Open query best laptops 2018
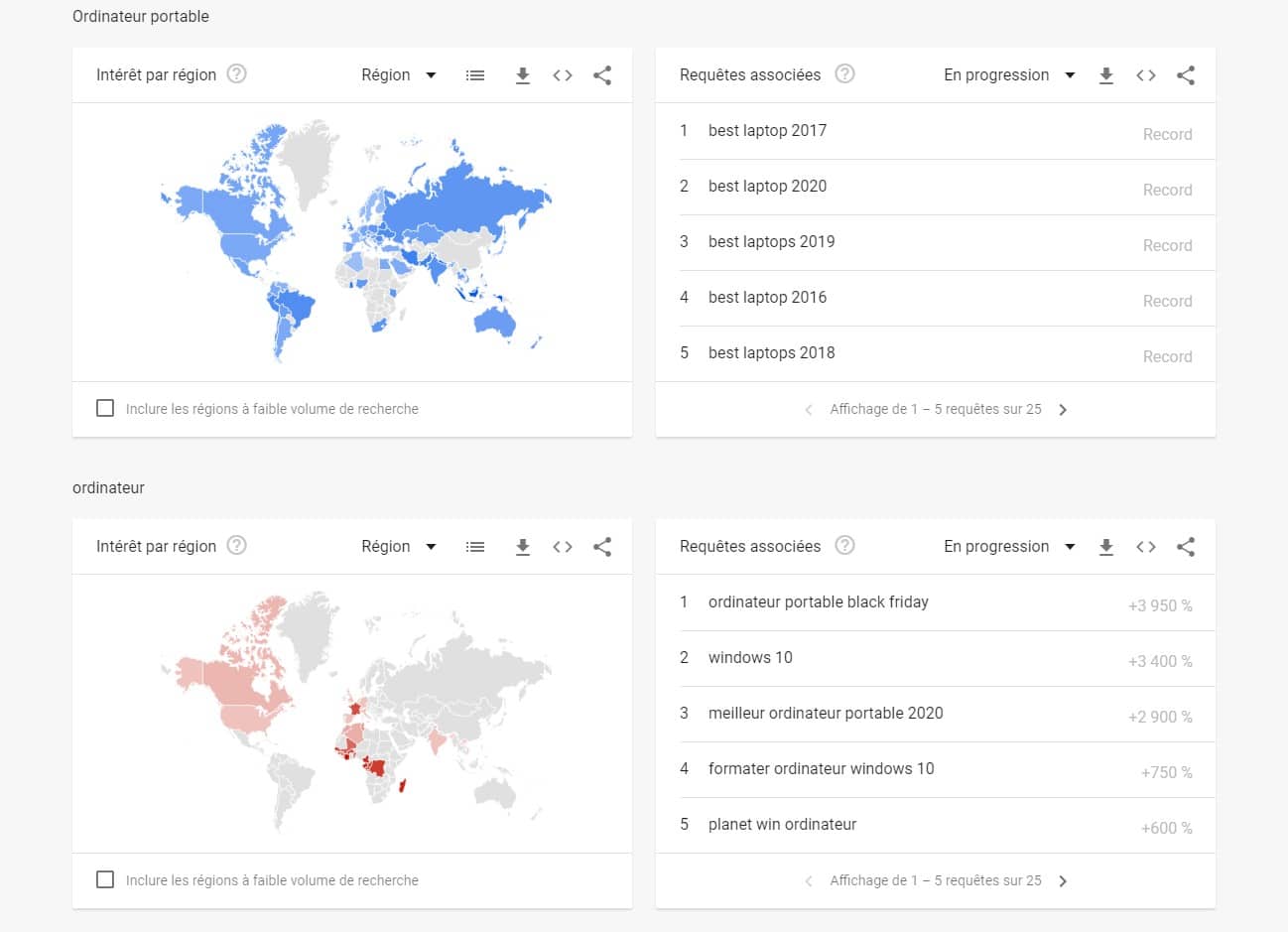The width and height of the screenshot is (1288, 932). (x=771, y=353)
